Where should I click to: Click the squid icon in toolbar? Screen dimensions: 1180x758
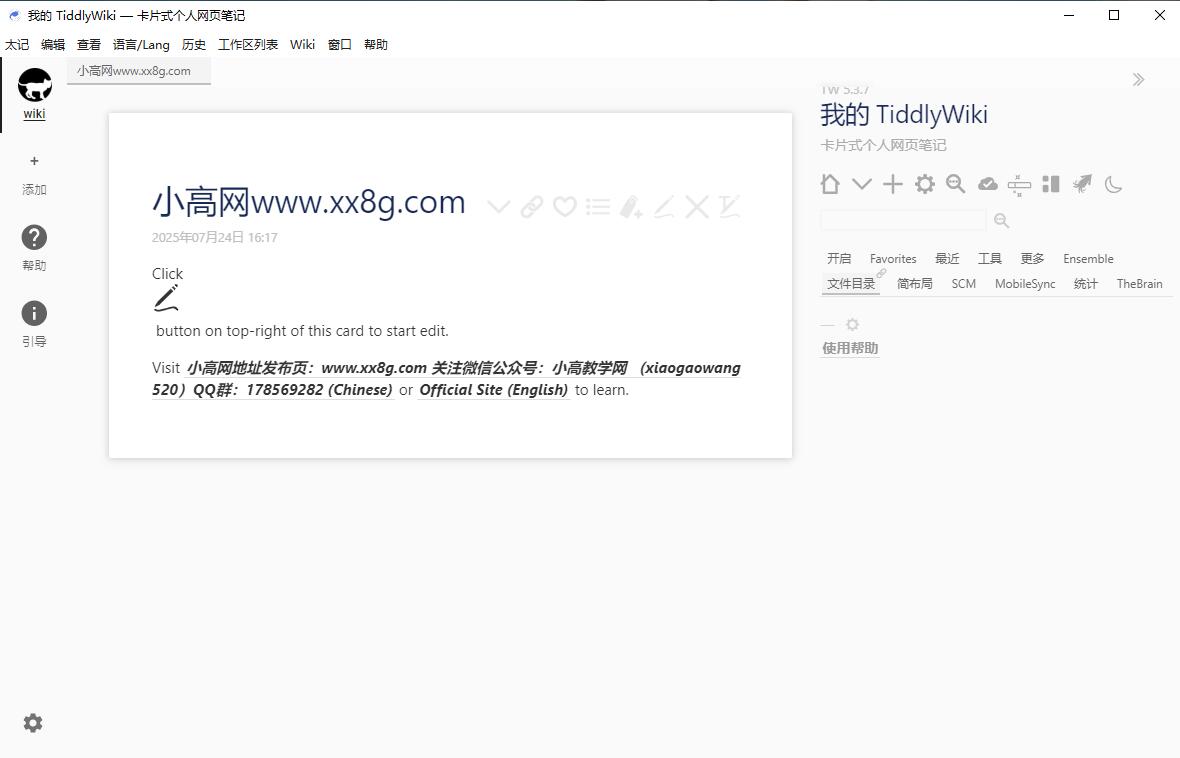tap(1082, 184)
